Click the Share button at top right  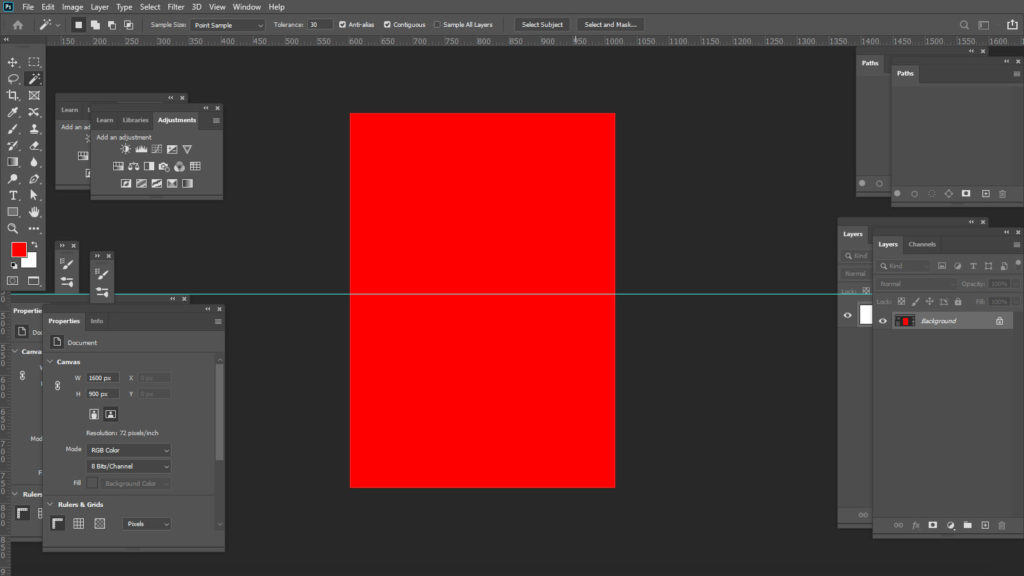[1012, 25]
